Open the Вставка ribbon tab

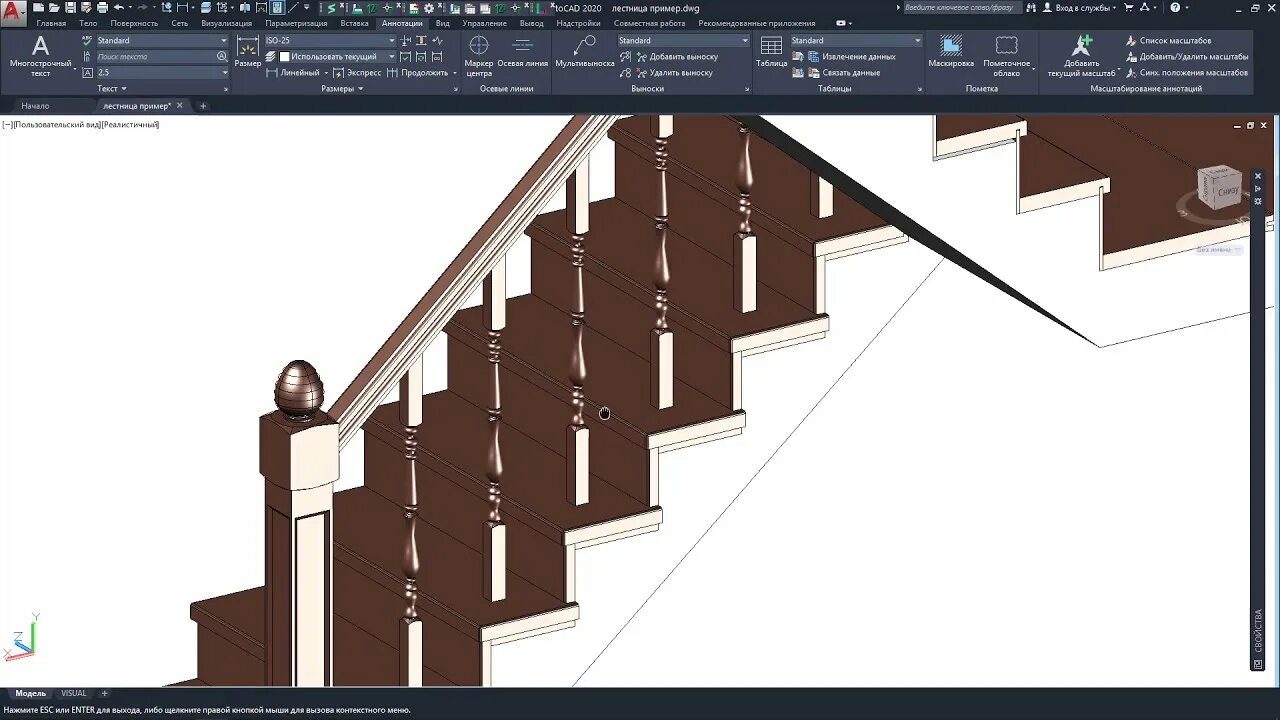(x=354, y=23)
